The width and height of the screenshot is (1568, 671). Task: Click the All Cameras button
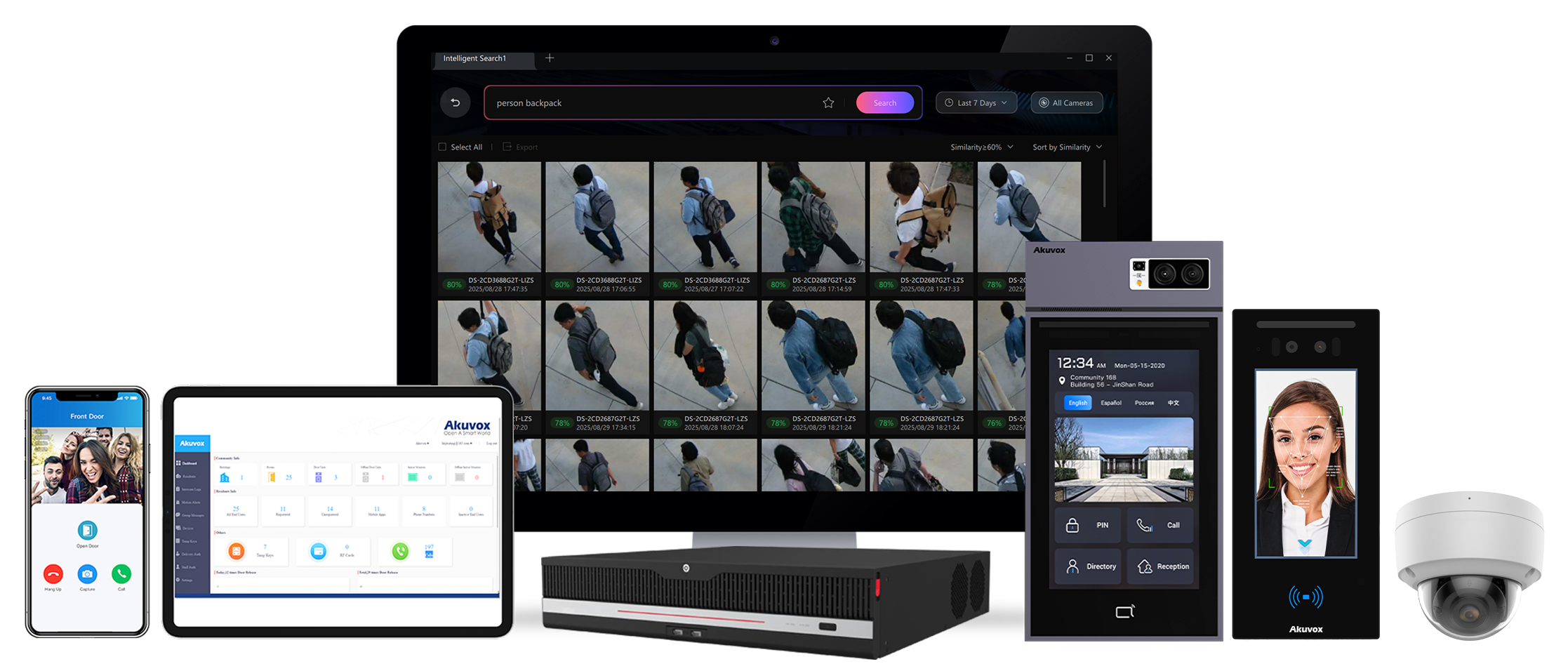click(x=1066, y=103)
